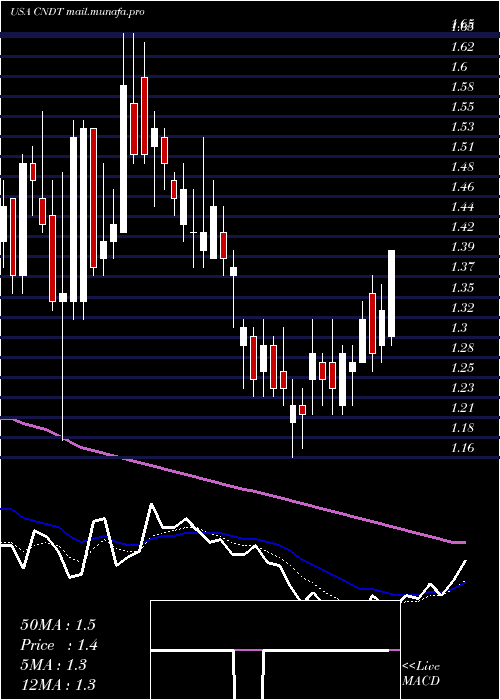Select the 1.37 price axis label

462,267
